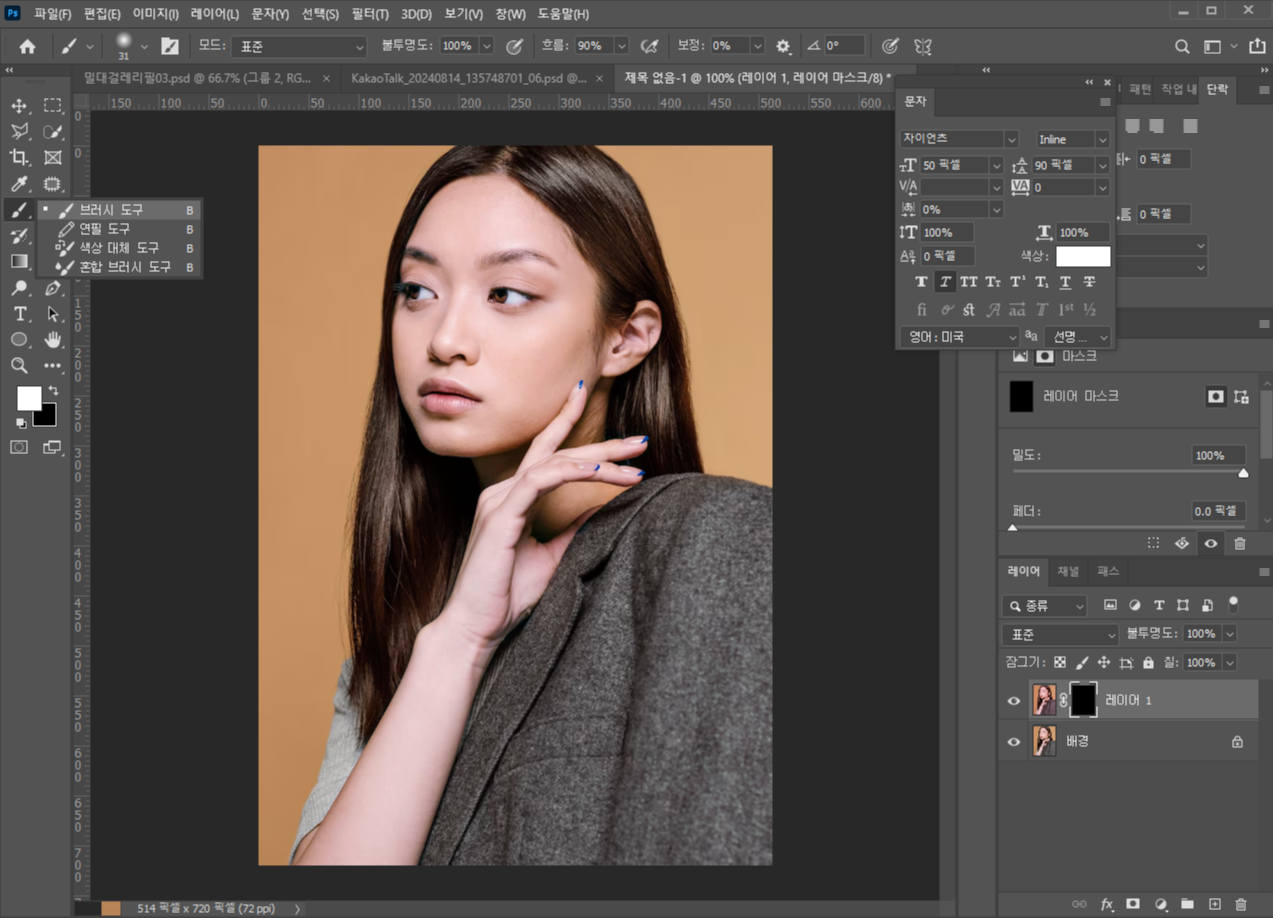Open the search magnifier in options bar
Image resolution: width=1273 pixels, height=918 pixels.
(1182, 46)
